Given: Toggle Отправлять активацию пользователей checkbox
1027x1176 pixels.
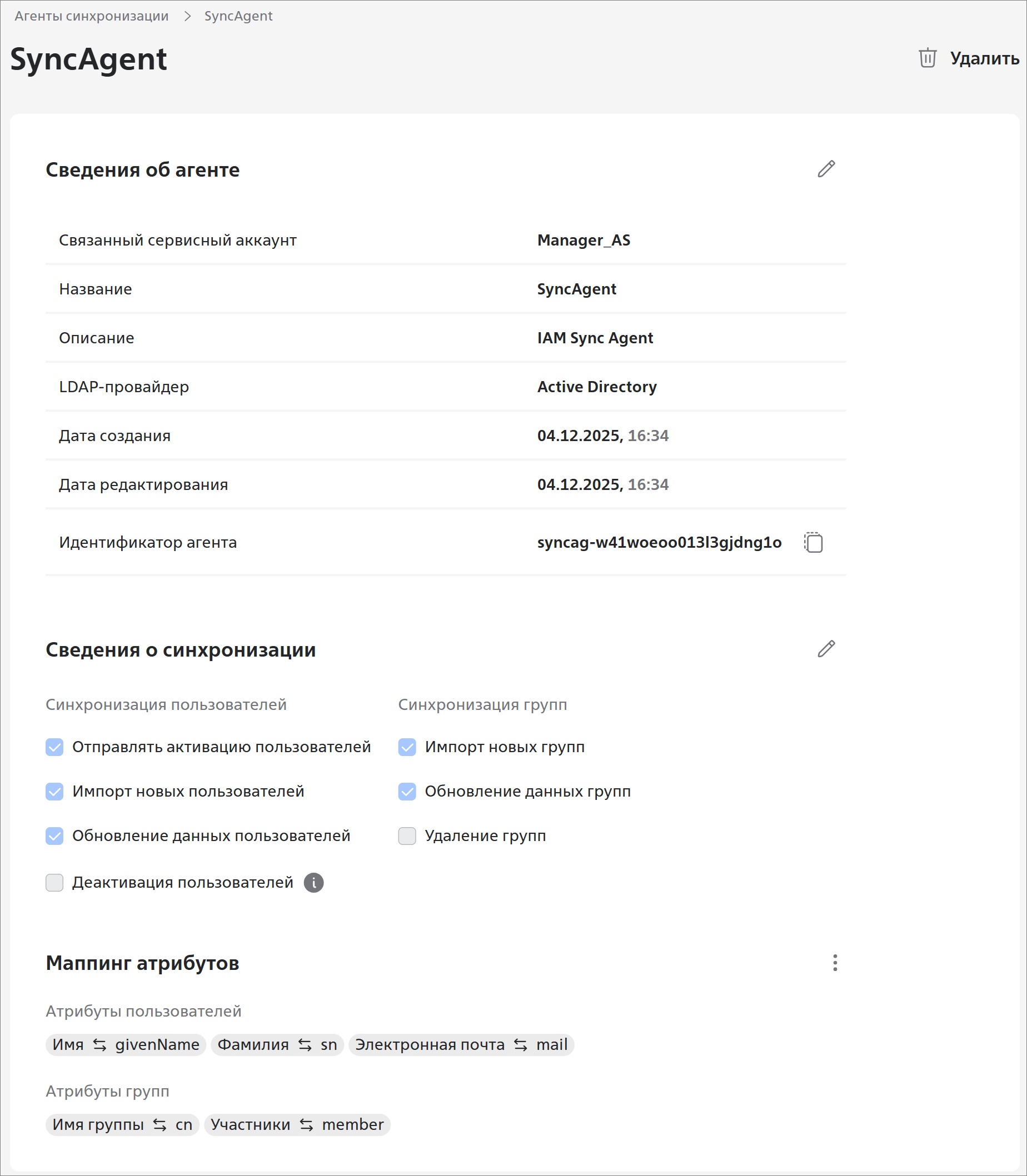Looking at the screenshot, I should tap(54, 747).
